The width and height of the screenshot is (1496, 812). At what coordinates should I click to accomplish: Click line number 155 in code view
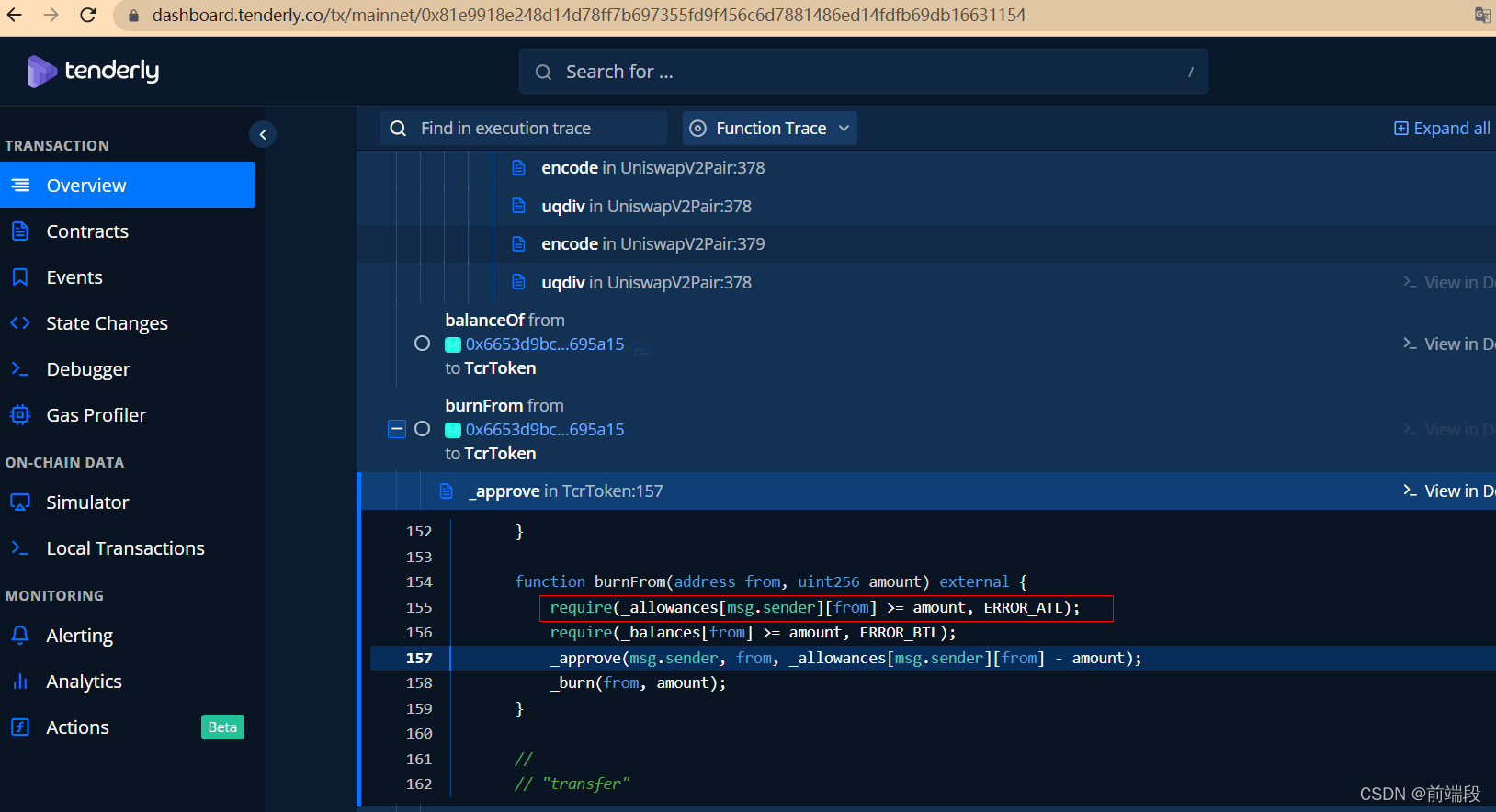pos(419,607)
